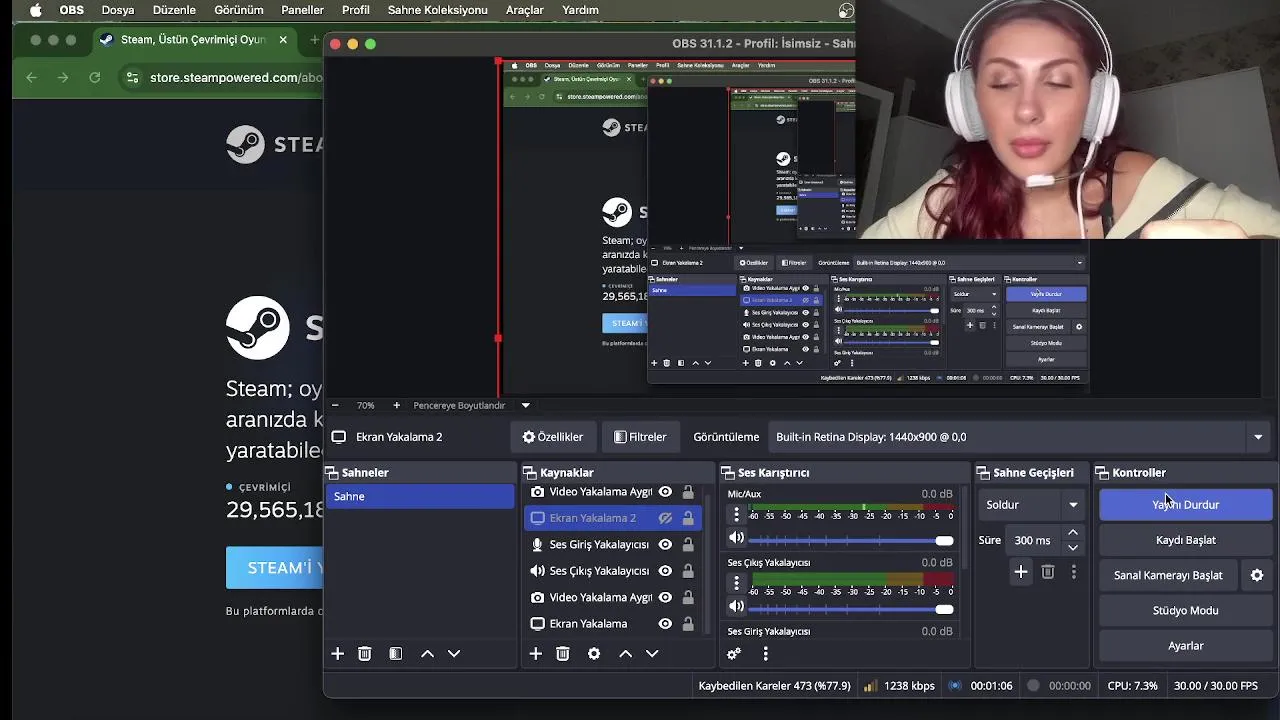Mute the Ses Çıkış Yakalayıcısı mixer channel
Viewport: 1280px width, 720px height.
click(737, 607)
